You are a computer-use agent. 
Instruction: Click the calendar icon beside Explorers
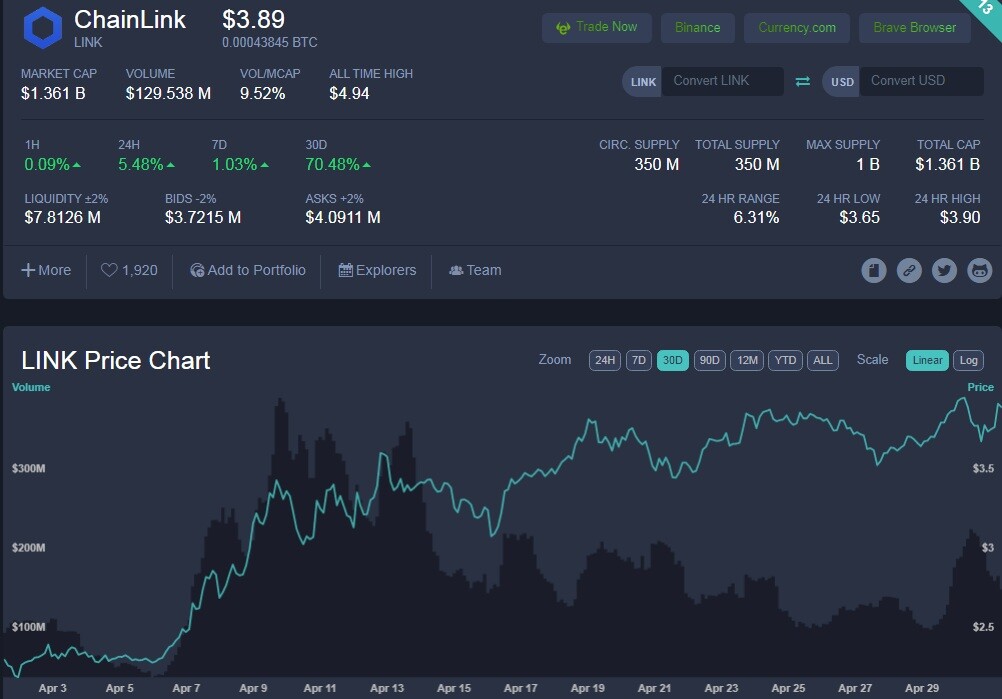coord(345,270)
